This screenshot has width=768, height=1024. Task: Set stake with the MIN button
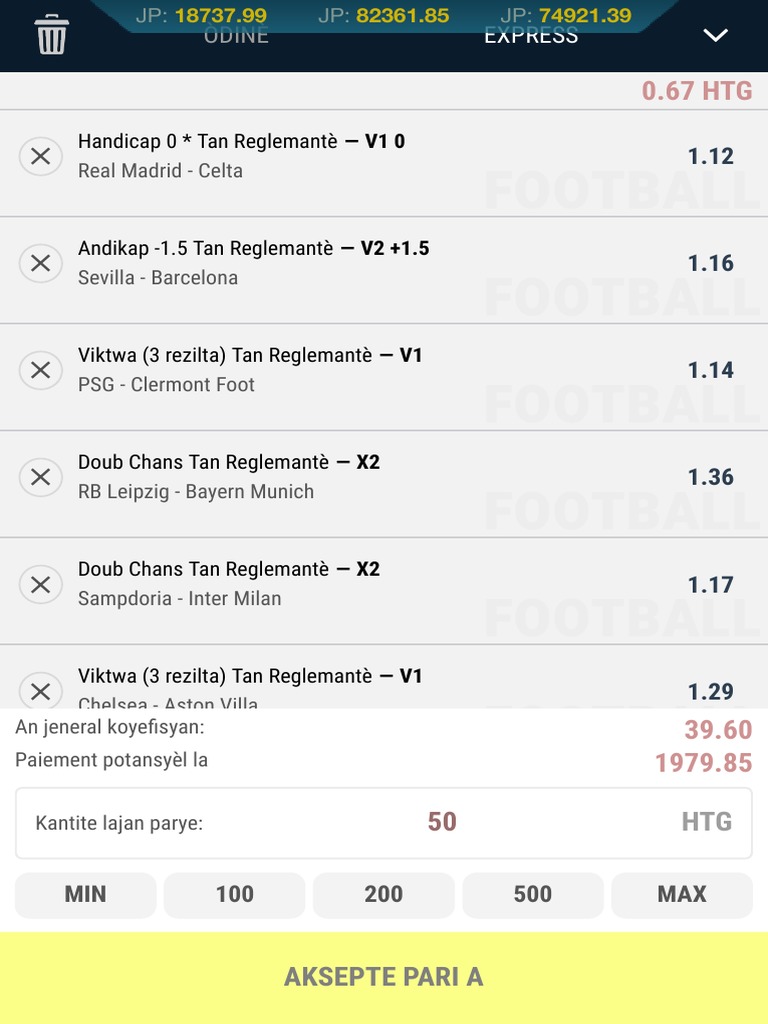(x=85, y=895)
